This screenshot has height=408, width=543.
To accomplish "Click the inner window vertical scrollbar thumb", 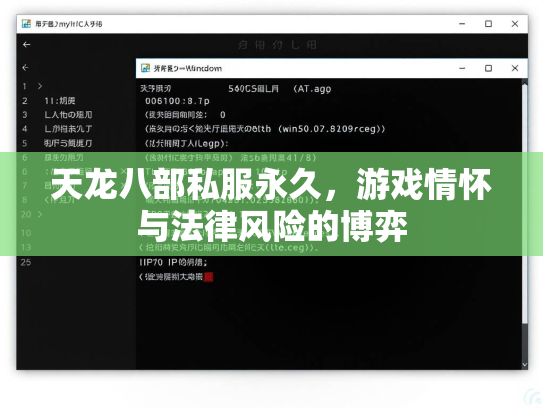I will pos(525,204).
